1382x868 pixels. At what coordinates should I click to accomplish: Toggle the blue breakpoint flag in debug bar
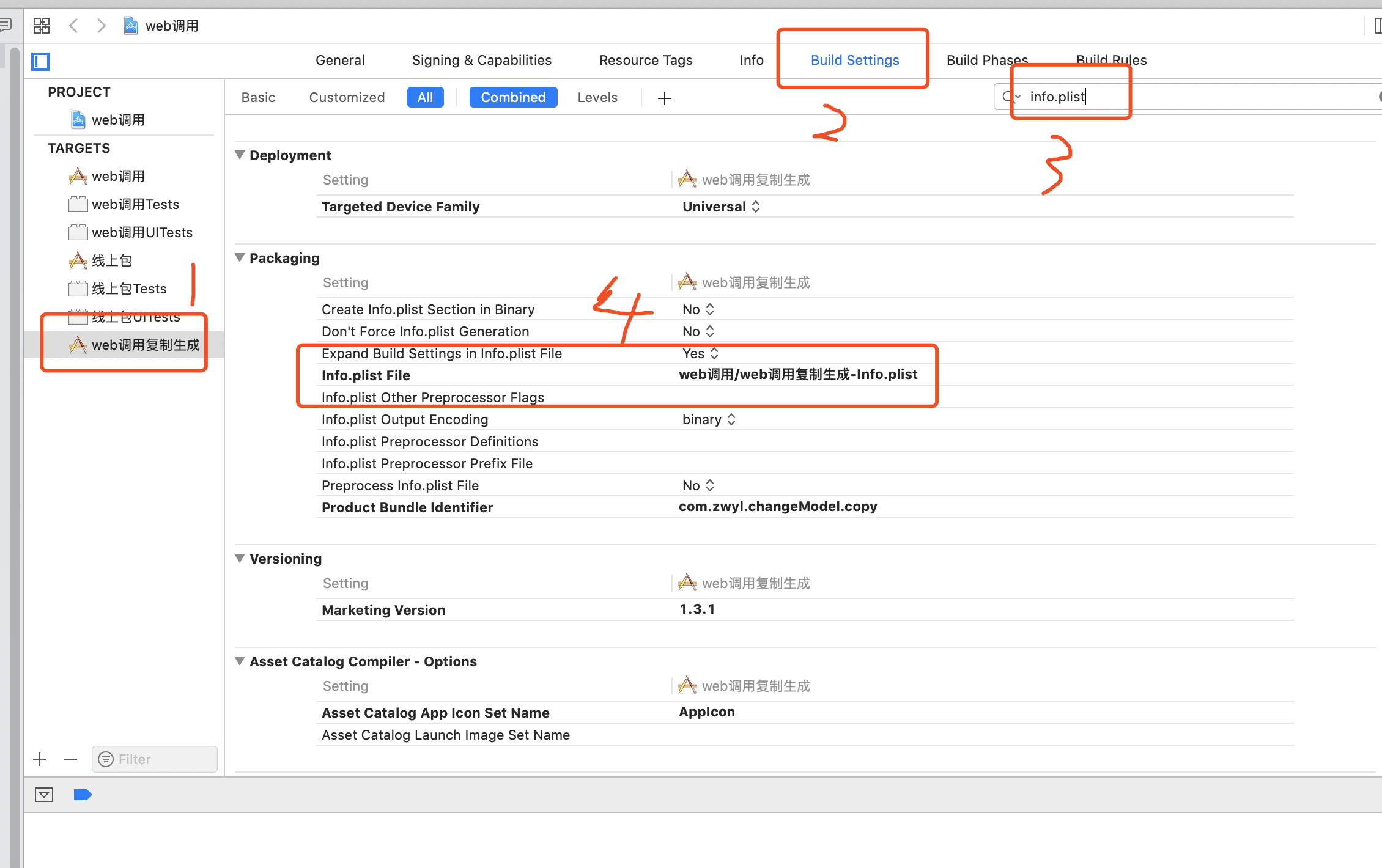[x=83, y=795]
